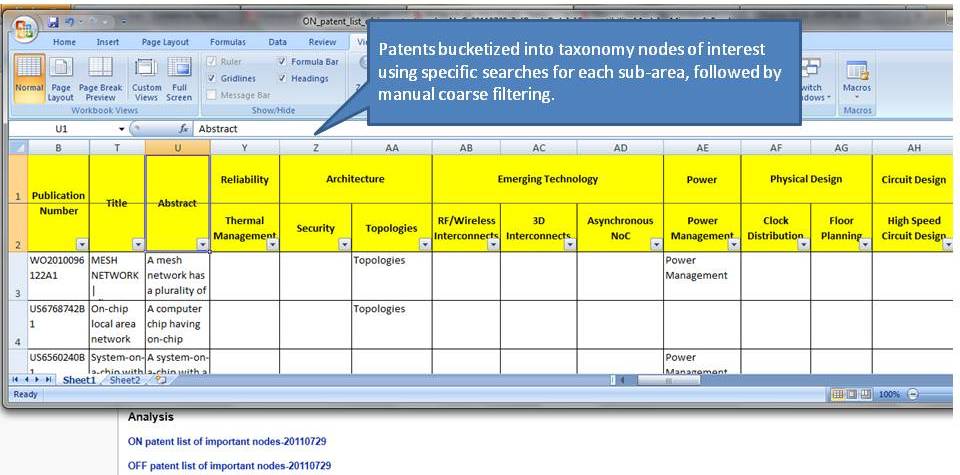Open ON patent list of important nodes link
Image resolution: width=960 pixels, height=475 pixels.
tap(229, 440)
